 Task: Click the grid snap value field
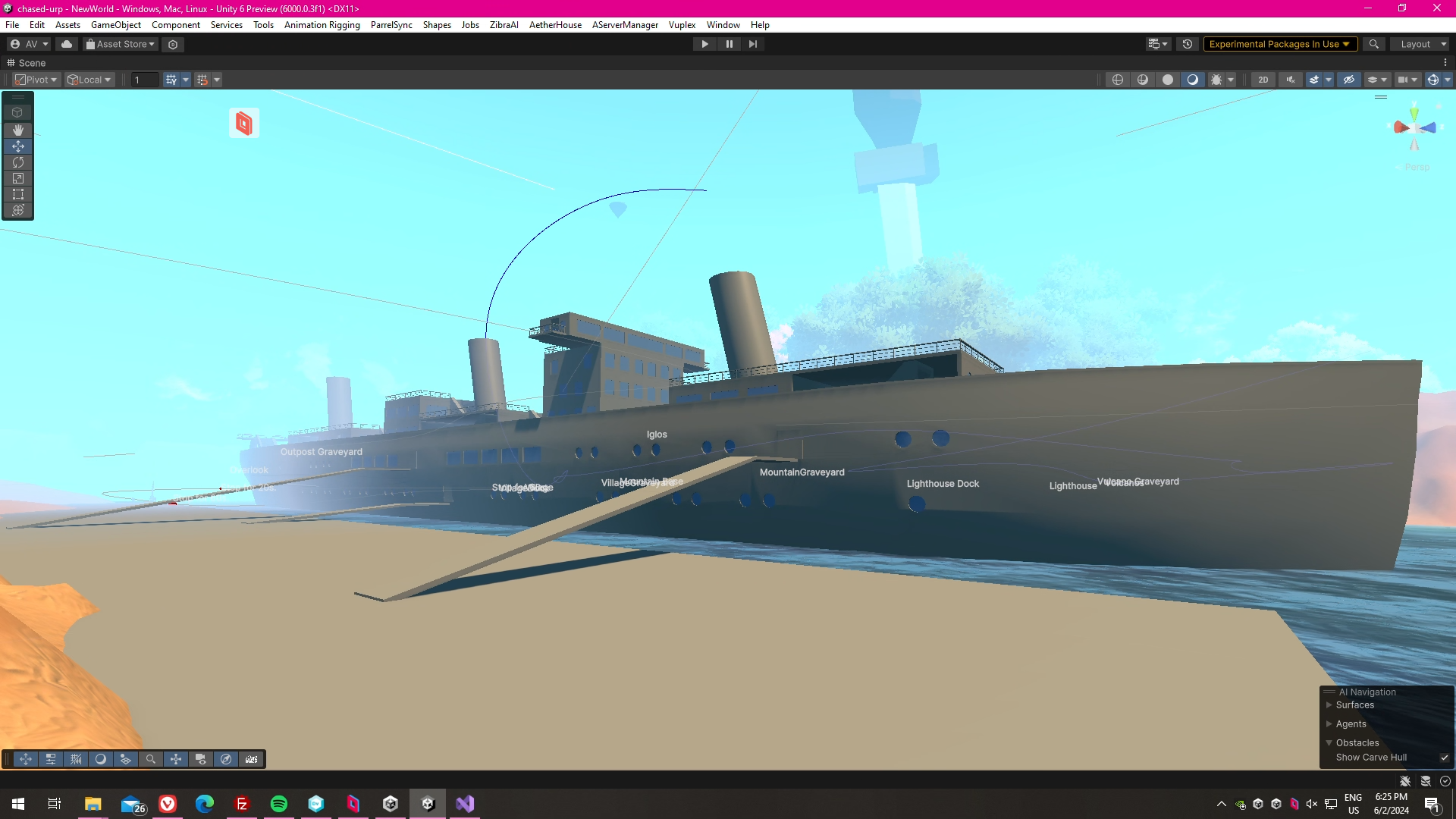pyautogui.click(x=144, y=80)
